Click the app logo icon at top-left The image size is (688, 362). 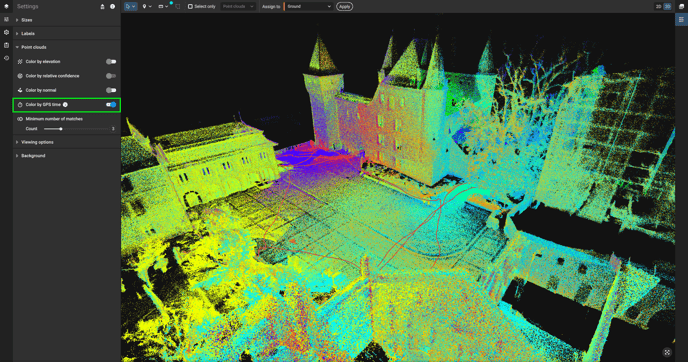click(6, 7)
